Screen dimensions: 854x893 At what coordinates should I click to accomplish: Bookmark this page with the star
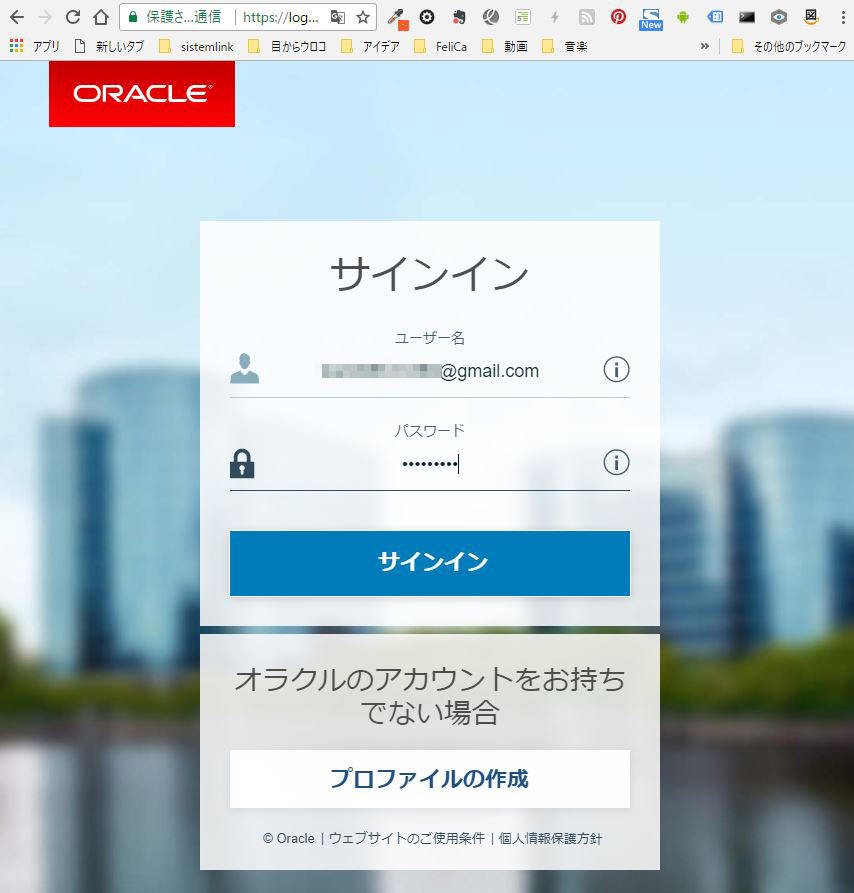pyautogui.click(x=363, y=17)
